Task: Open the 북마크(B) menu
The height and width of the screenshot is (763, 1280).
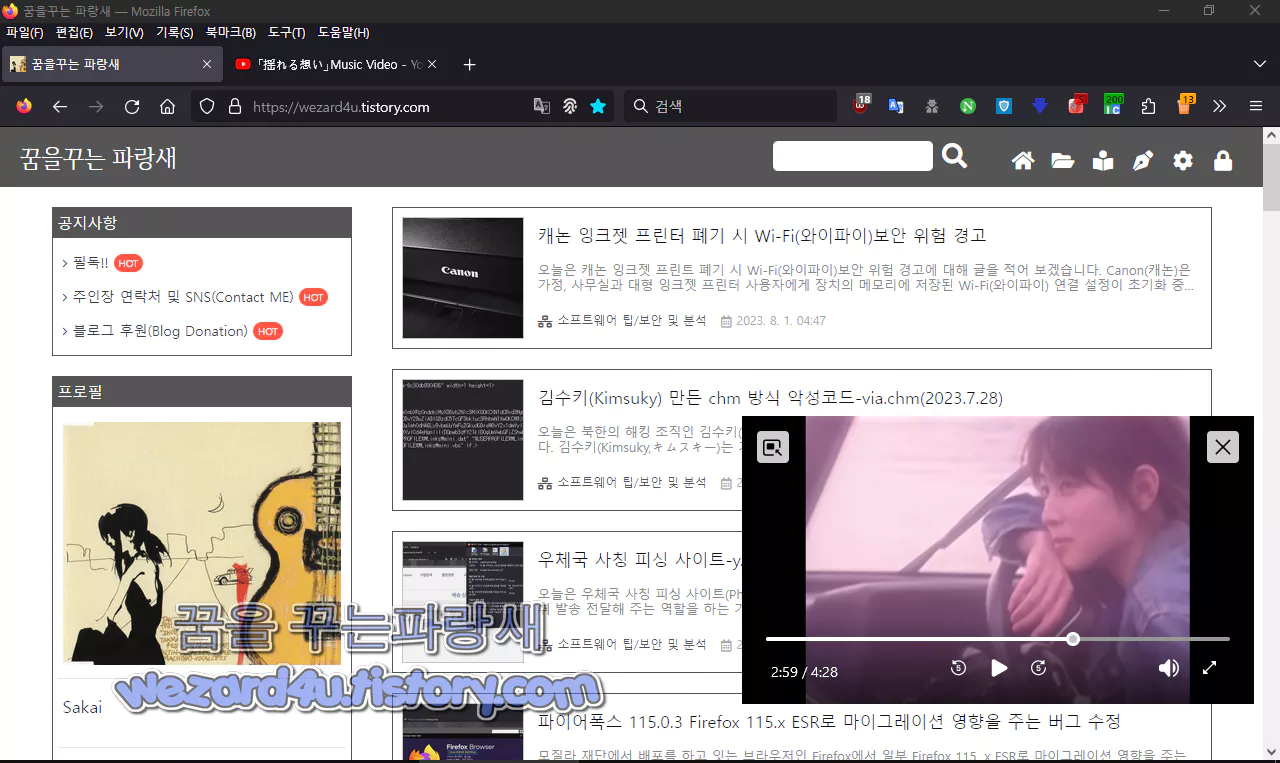Action: tap(230, 33)
